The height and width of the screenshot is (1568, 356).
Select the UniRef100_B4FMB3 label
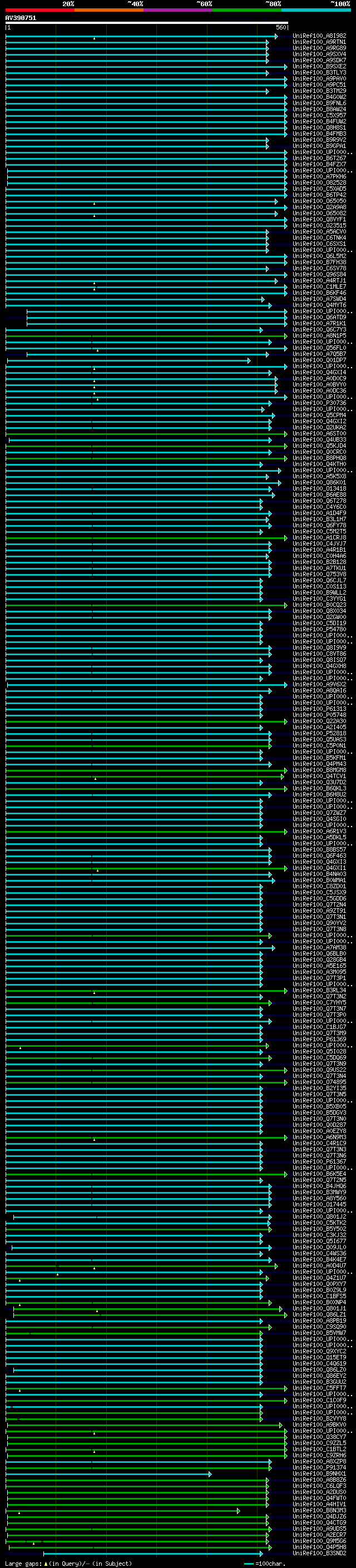(319, 133)
